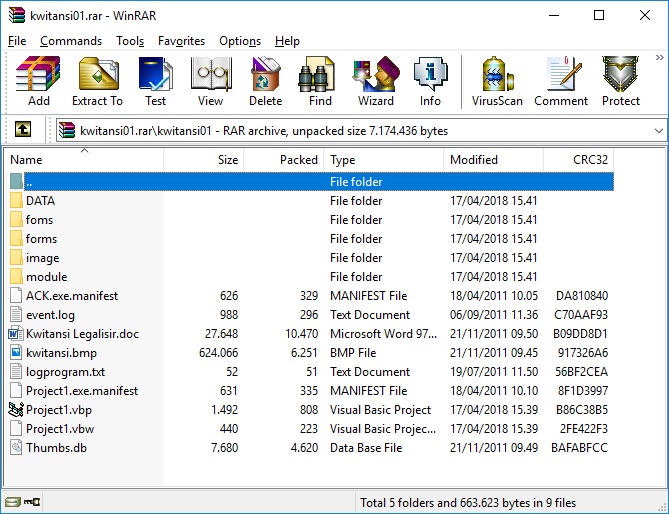
Task: Show archive Info
Action: [x=430, y=81]
